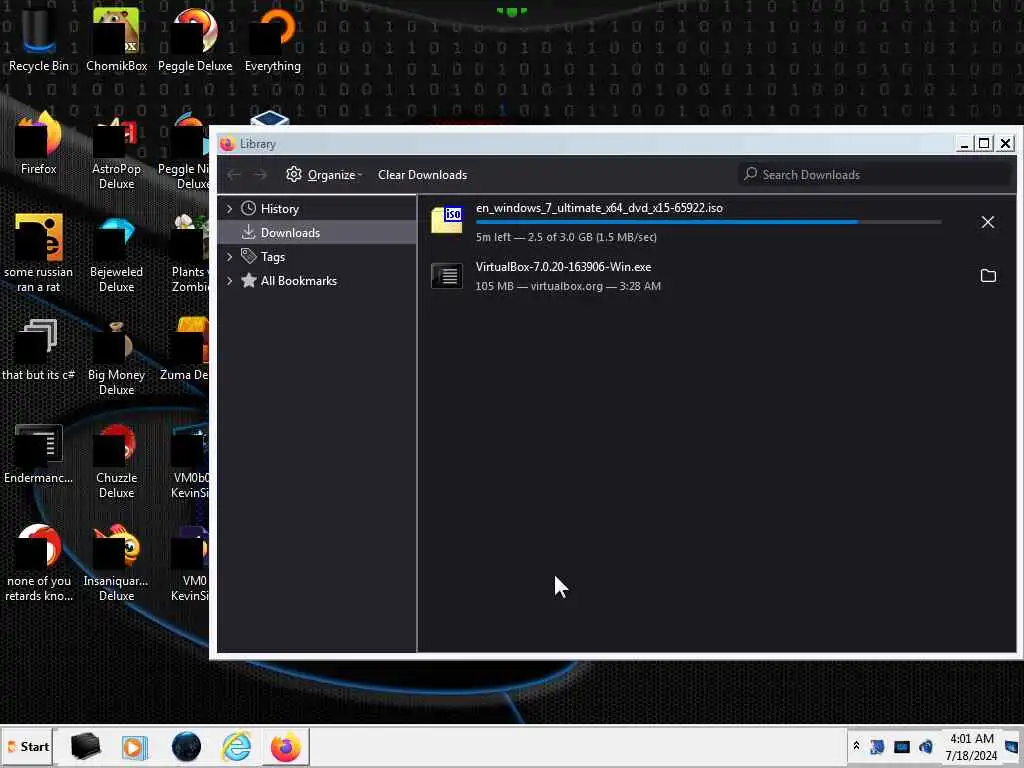Viewport: 1024px width, 768px height.
Task: Open the Everything search desktop icon
Action: (273, 39)
